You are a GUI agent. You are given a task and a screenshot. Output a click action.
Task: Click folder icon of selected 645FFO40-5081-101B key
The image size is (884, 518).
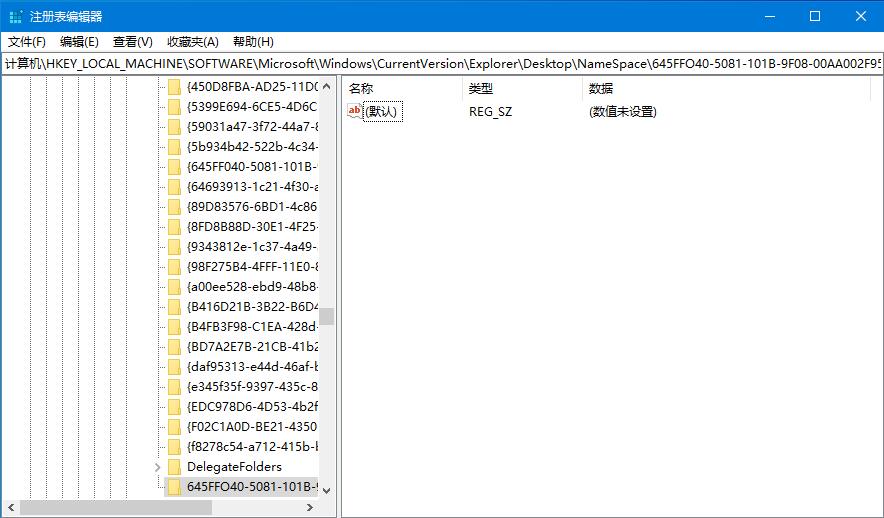[x=174, y=487]
